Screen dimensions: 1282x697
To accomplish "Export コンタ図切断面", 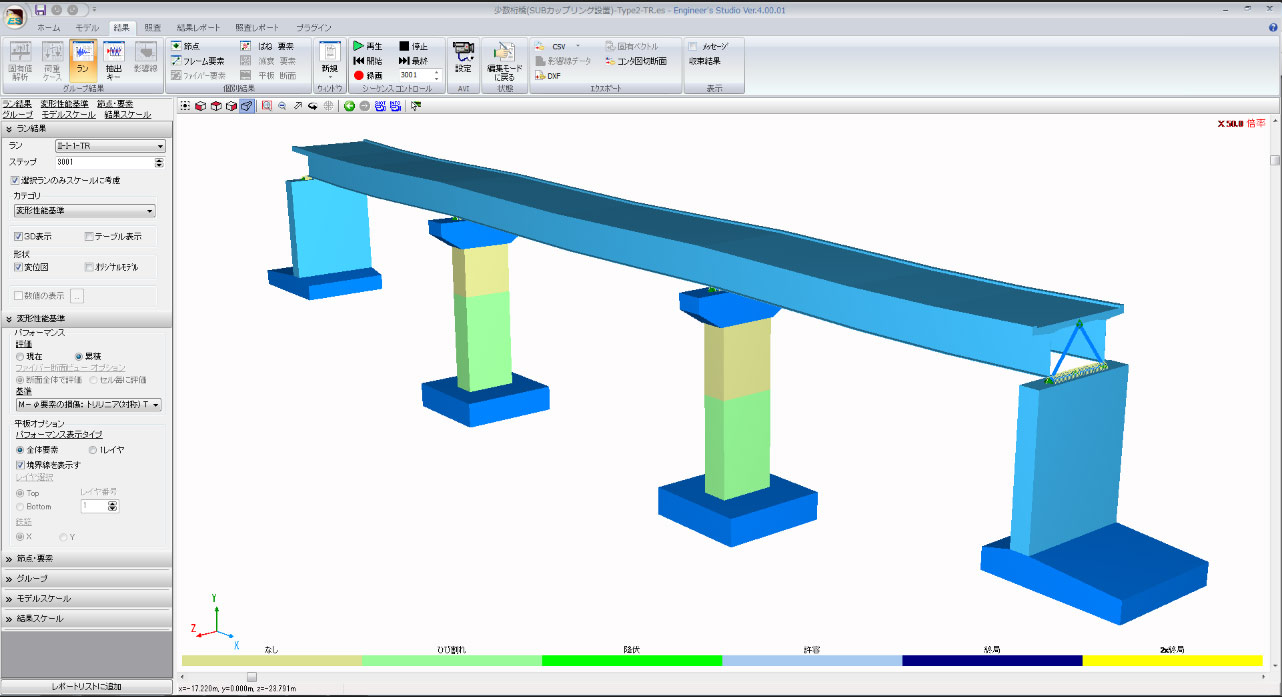I will tap(636, 61).
